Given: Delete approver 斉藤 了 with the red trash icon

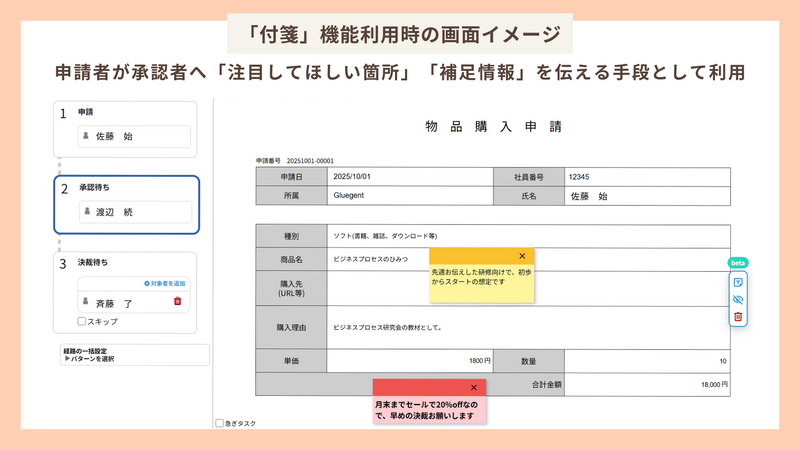Looking at the screenshot, I should pyautogui.click(x=177, y=301).
